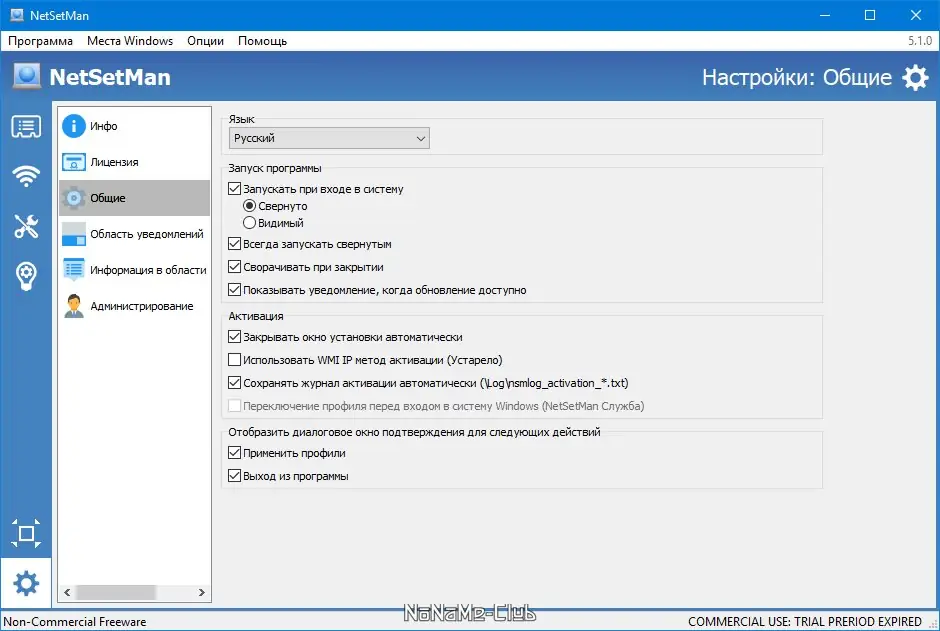Open the Места Windows menu
Image resolution: width=940 pixels, height=631 pixels.
pyautogui.click(x=130, y=41)
